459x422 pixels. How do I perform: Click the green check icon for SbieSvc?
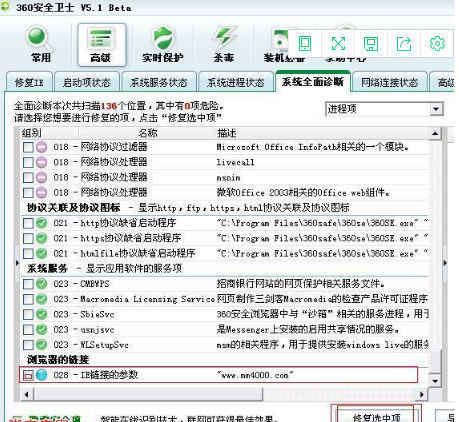pyautogui.click(x=42, y=314)
